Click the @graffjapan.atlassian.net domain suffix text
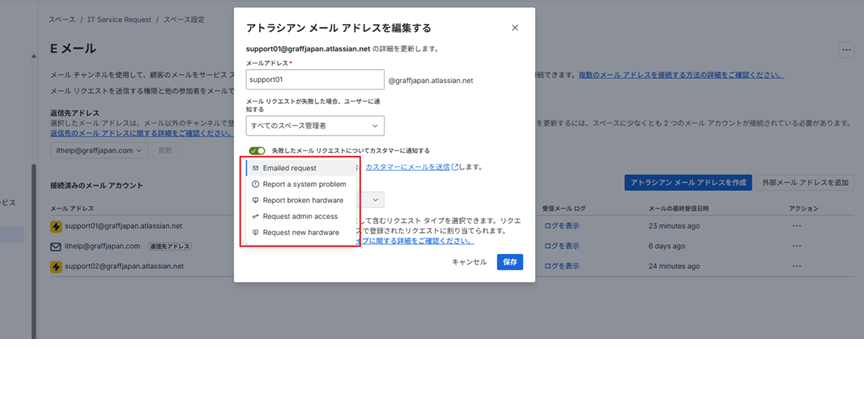Screen dimensions: 864x409 431,80
